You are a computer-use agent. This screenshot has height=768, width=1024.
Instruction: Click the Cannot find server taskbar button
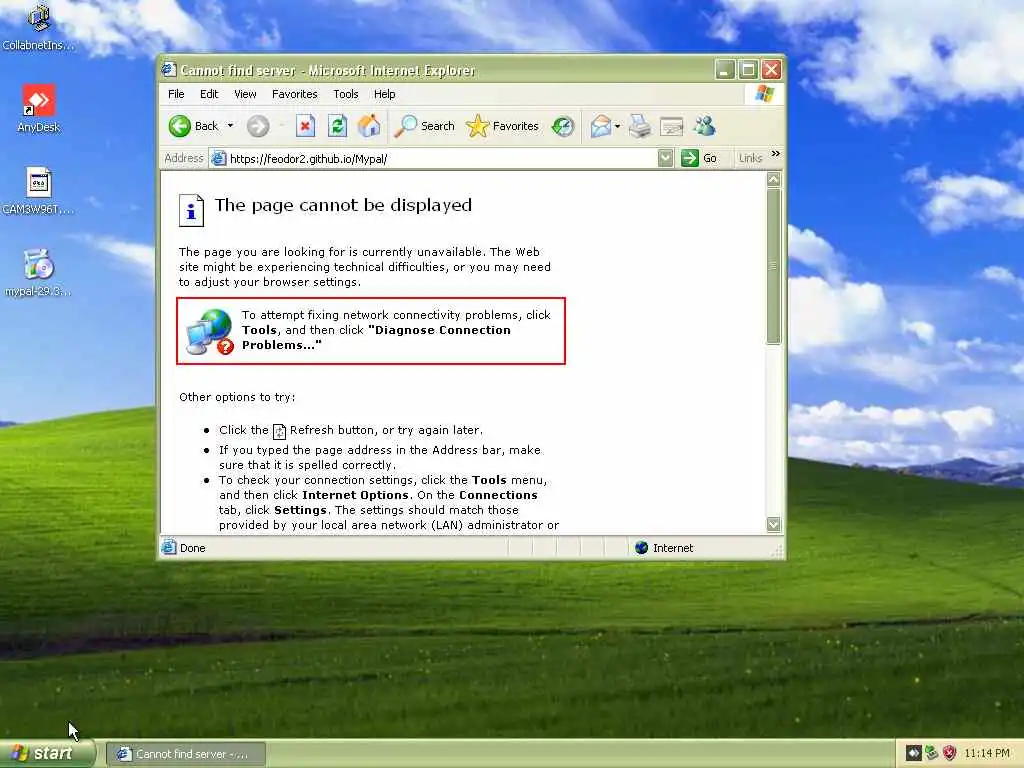pyautogui.click(x=185, y=754)
